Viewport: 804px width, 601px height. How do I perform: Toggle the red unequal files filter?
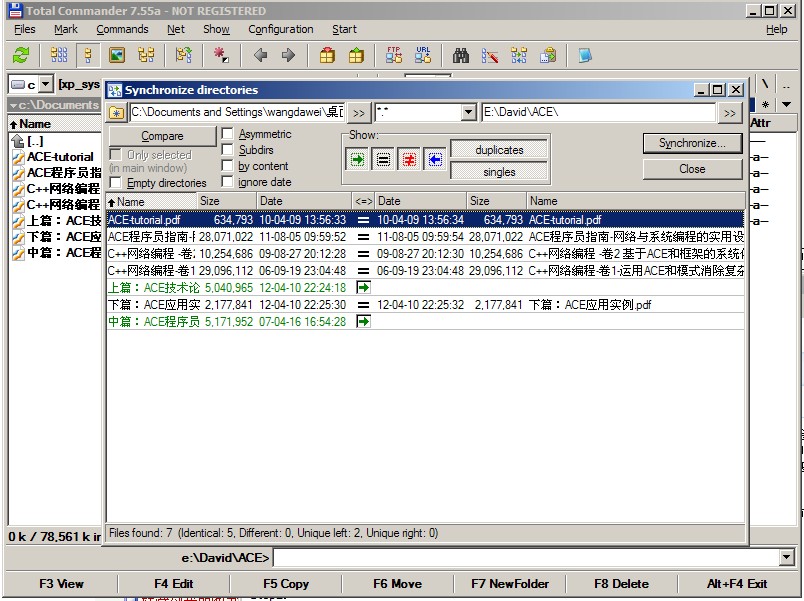[409, 159]
